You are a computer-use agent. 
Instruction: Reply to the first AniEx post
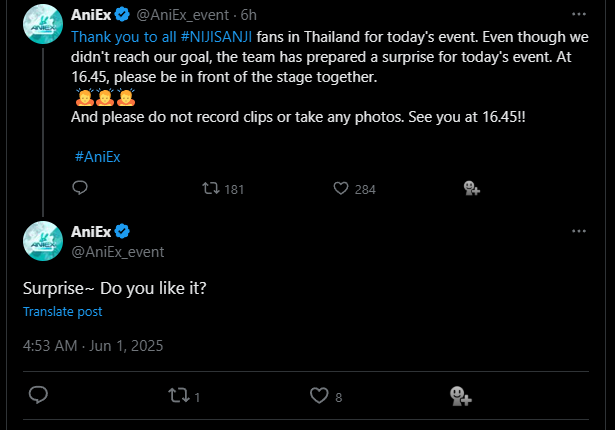click(81, 188)
